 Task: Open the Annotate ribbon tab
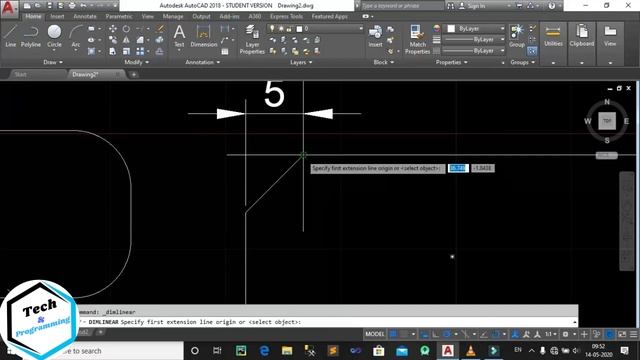85,16
